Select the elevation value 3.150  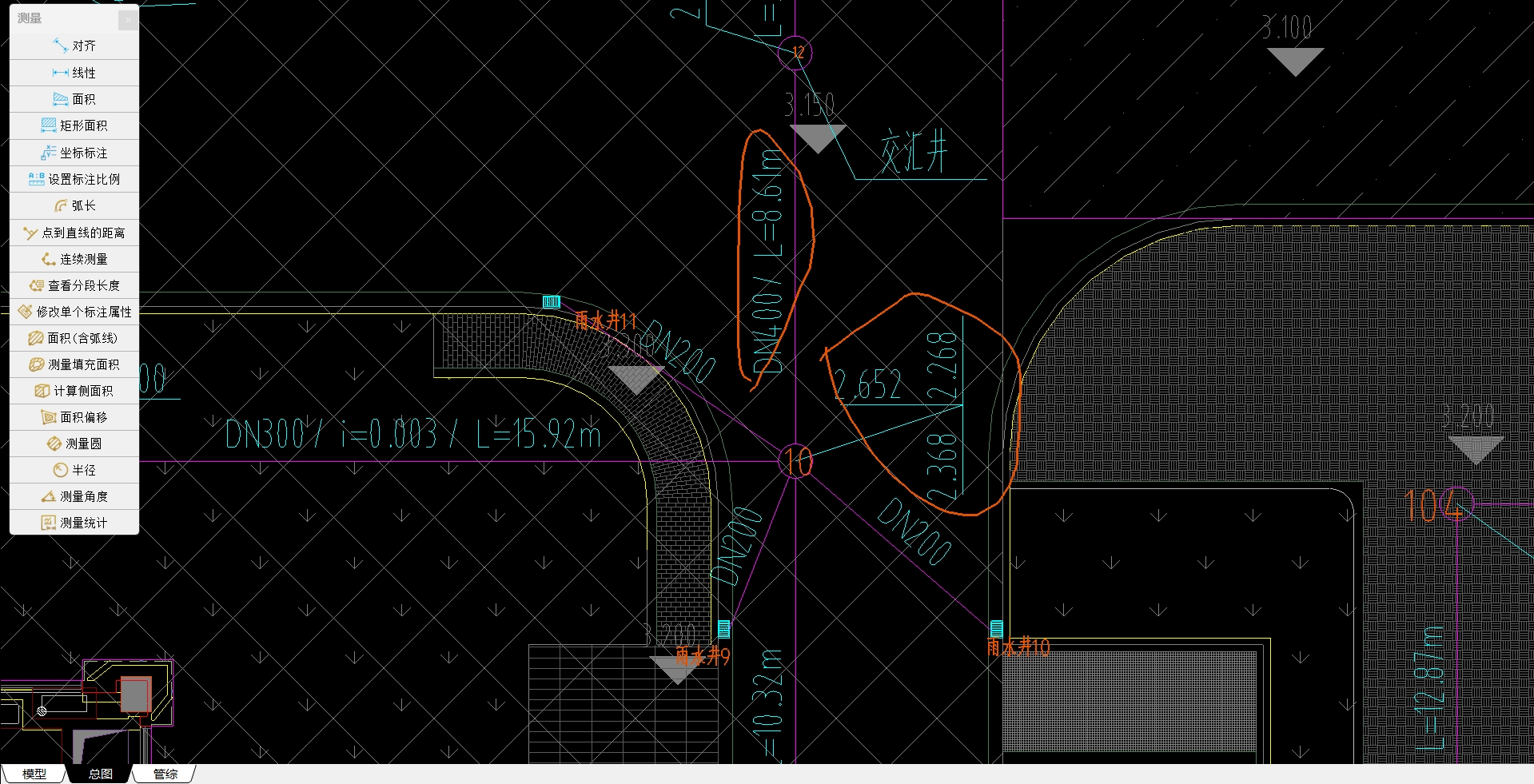[809, 105]
